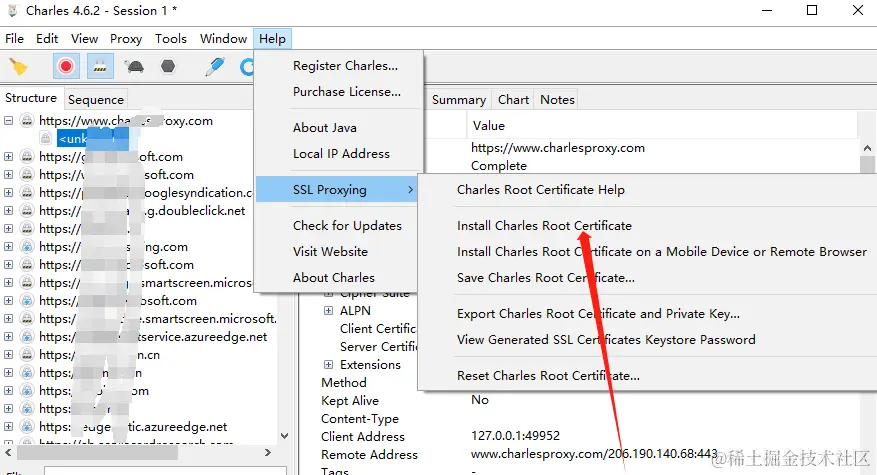The width and height of the screenshot is (877, 475).
Task: Open the Window menu
Action: (223, 39)
